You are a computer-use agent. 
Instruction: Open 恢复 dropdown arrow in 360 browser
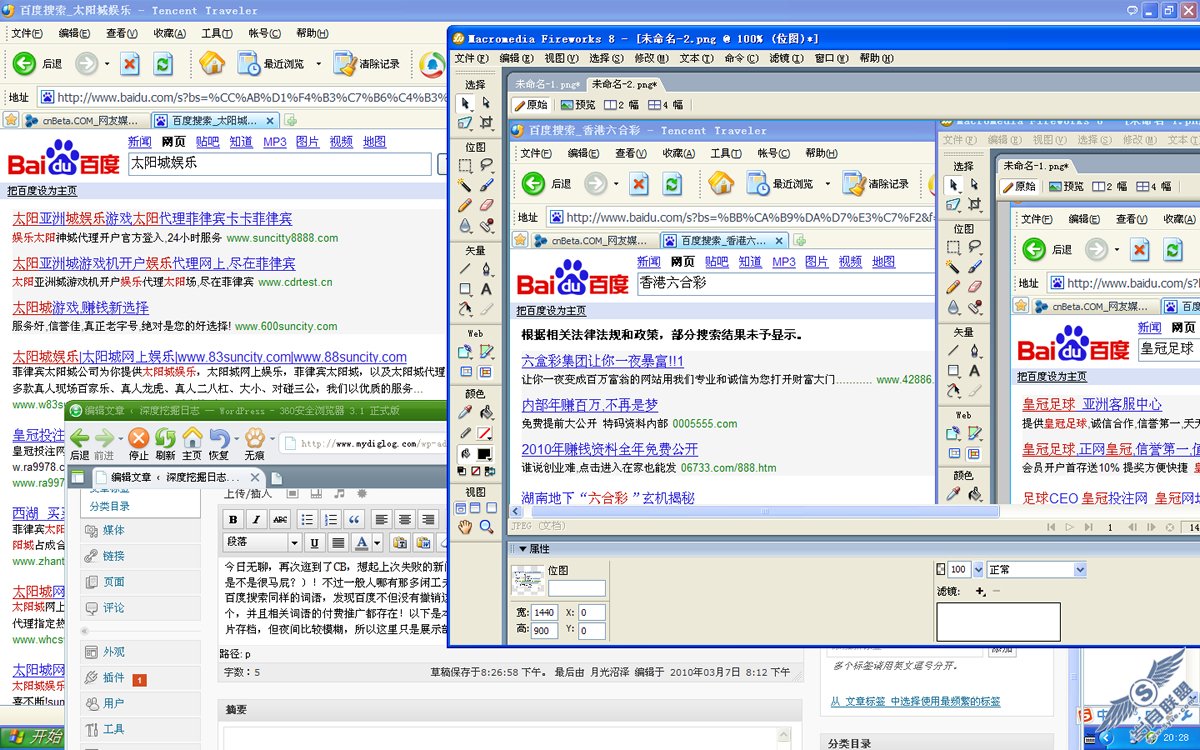point(235,438)
